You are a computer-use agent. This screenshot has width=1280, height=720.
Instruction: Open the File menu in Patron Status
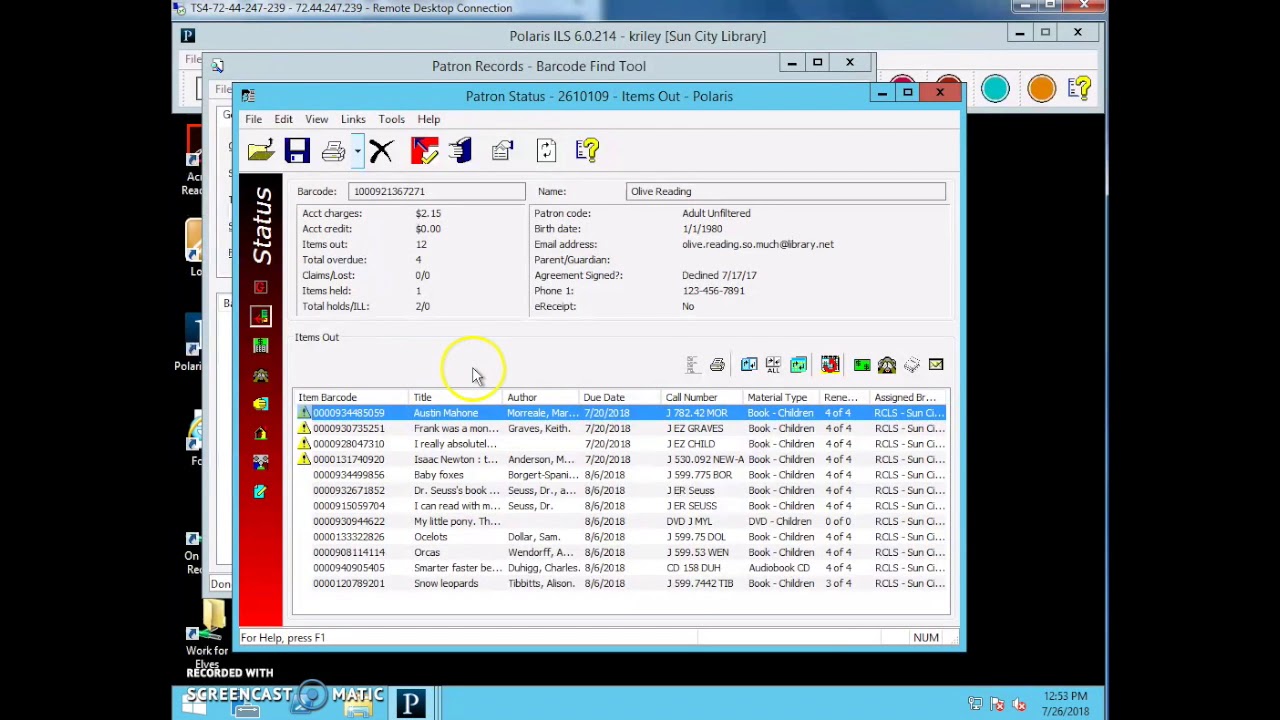[x=254, y=119]
